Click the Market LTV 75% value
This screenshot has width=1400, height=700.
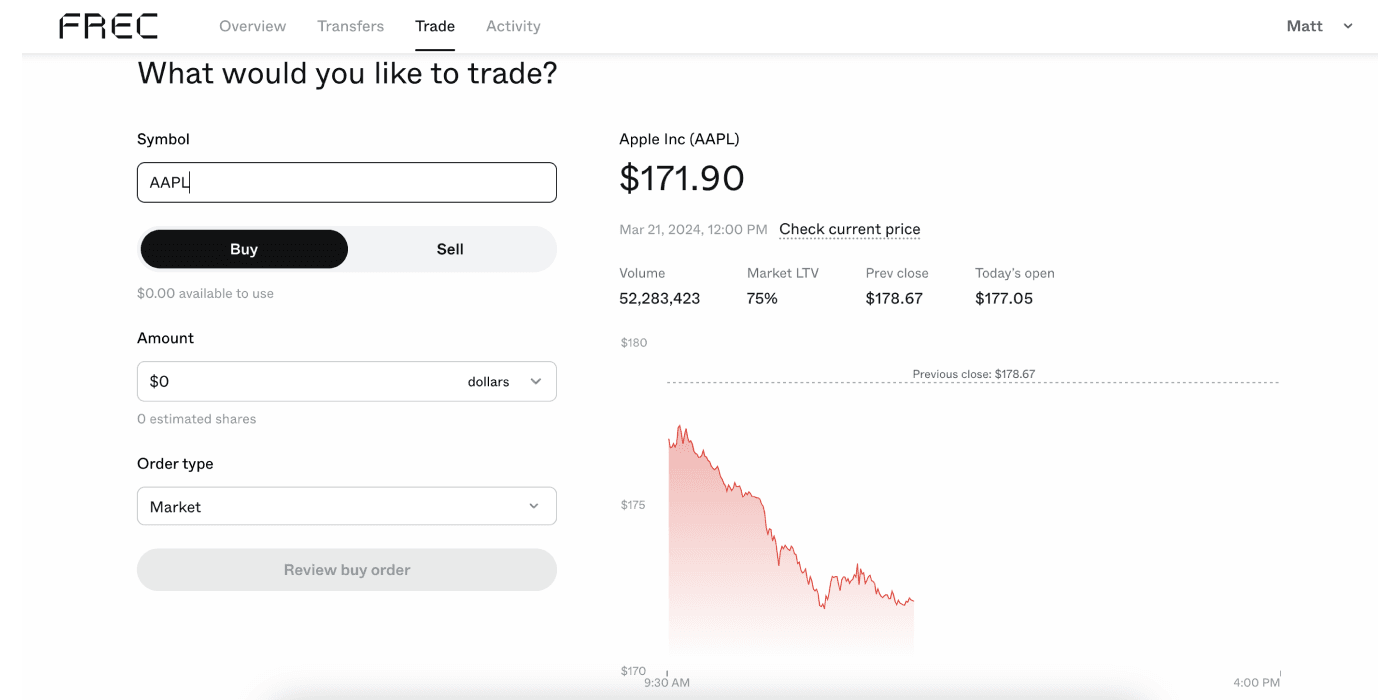[762, 298]
